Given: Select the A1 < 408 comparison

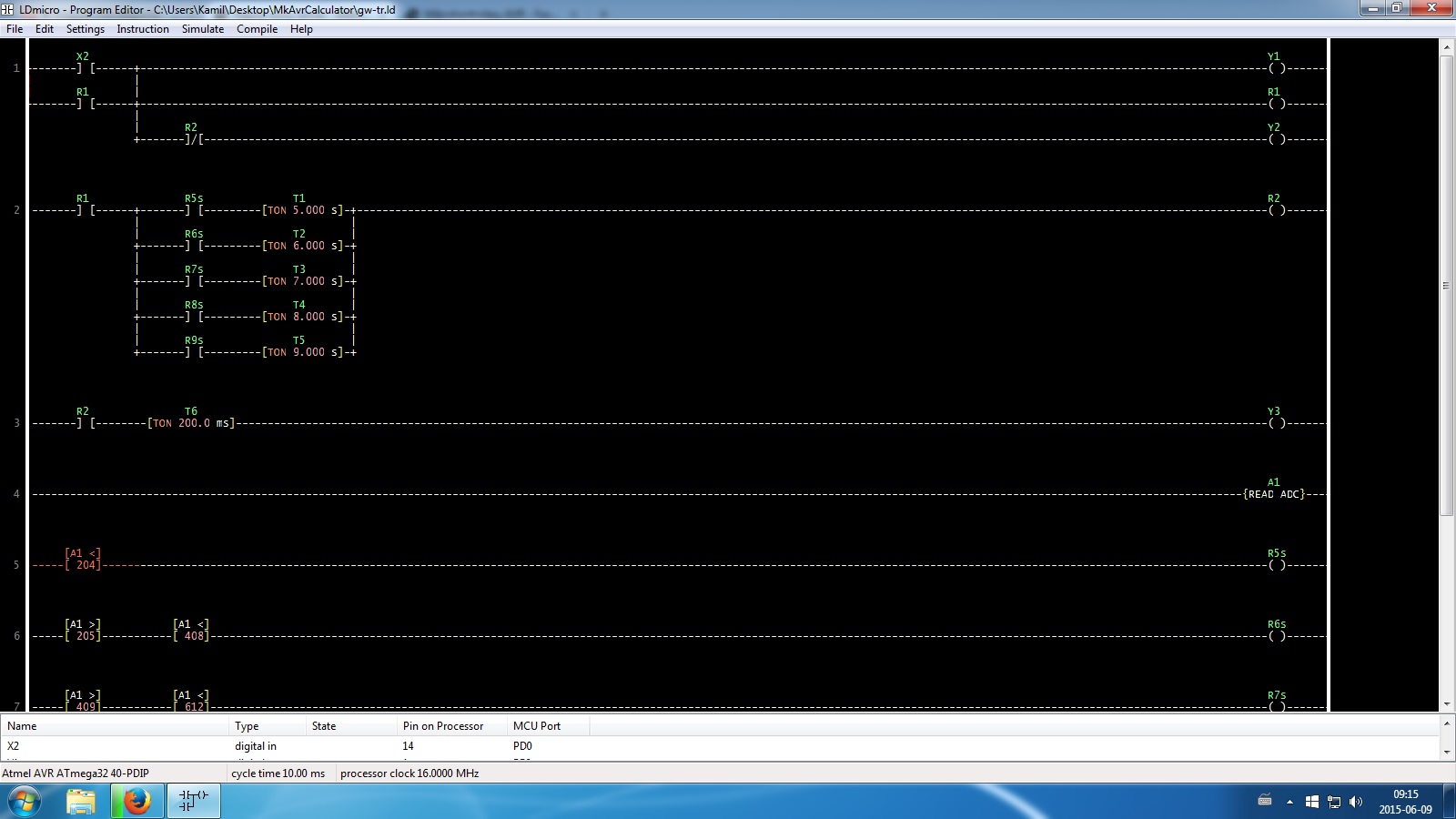Looking at the screenshot, I should coord(191,631).
